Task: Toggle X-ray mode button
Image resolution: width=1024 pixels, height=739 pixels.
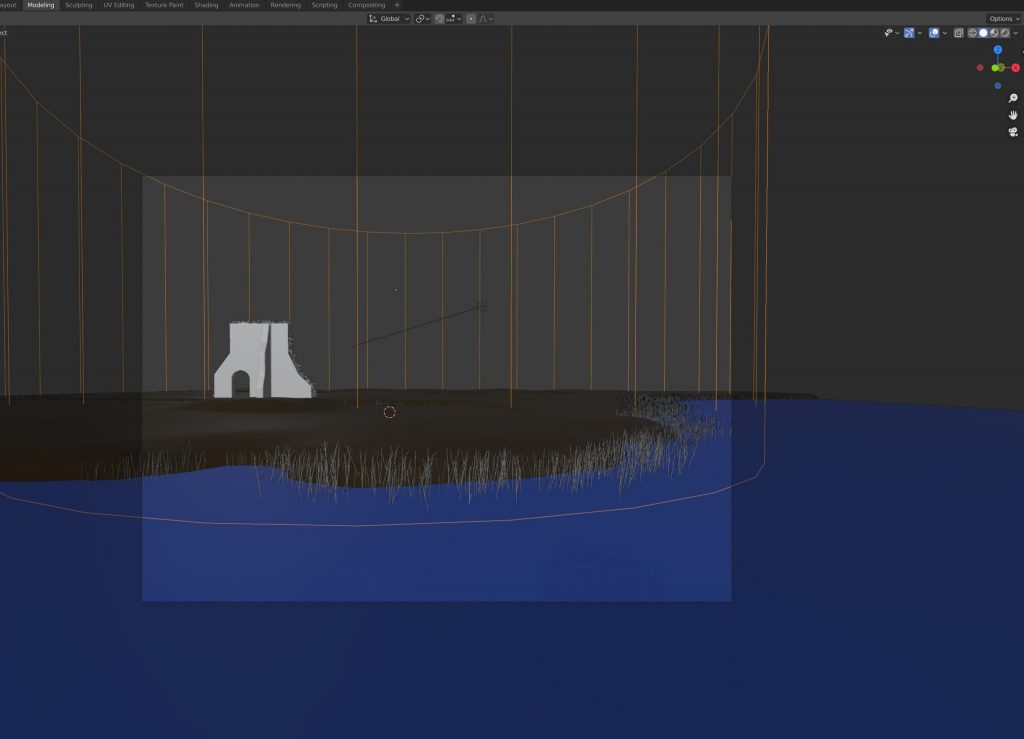Action: coord(958,33)
